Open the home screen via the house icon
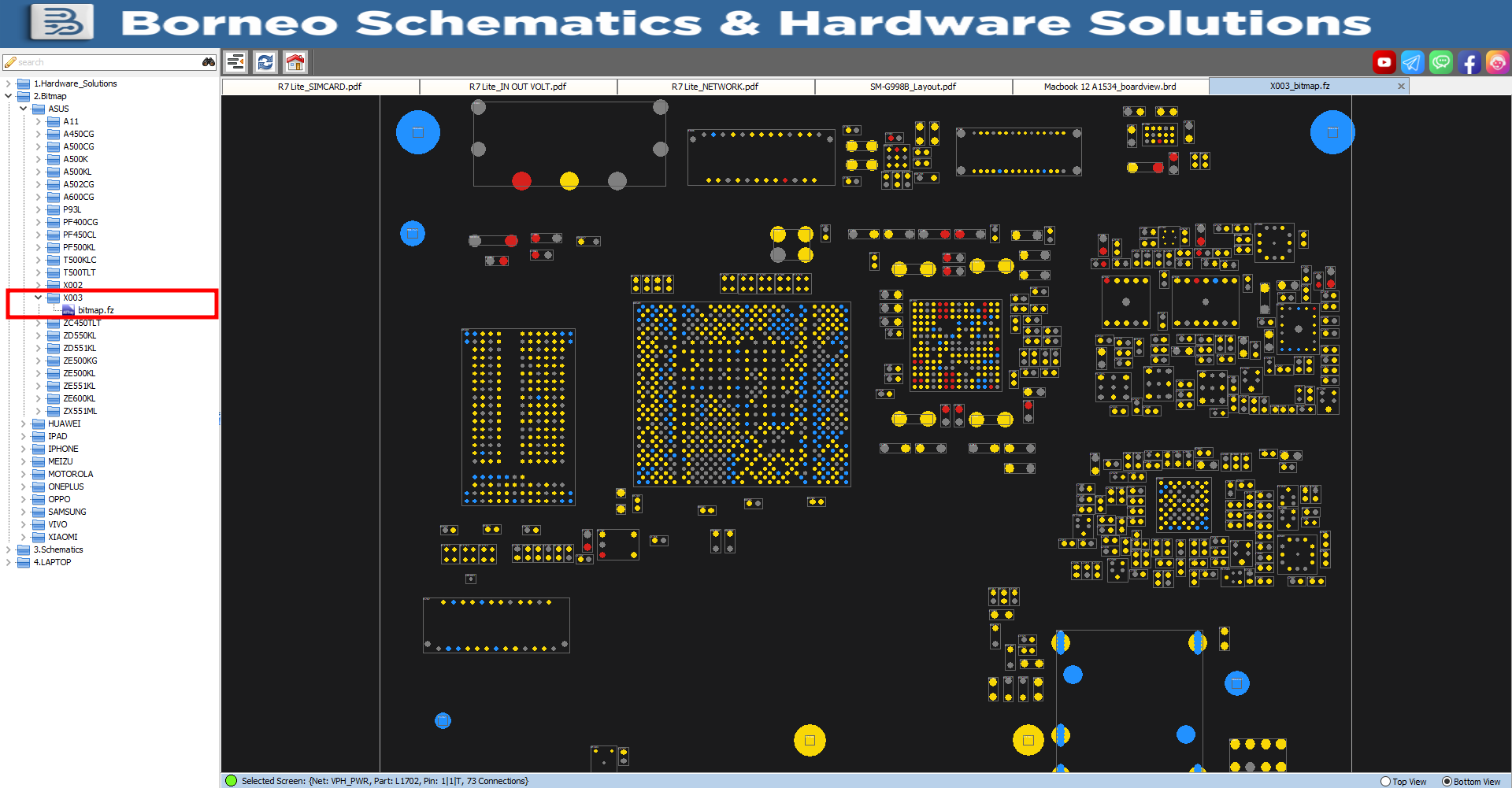Screen dimensions: 1512x788 pyautogui.click(x=295, y=61)
